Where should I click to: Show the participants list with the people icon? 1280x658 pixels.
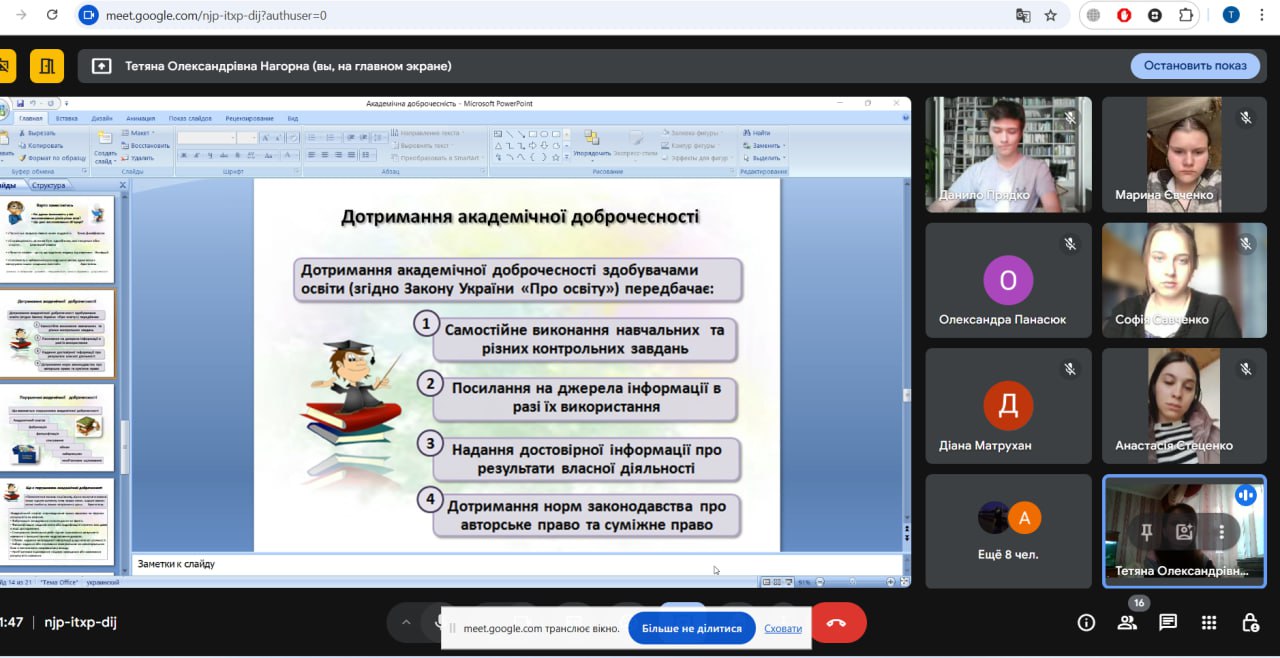pyautogui.click(x=1127, y=623)
